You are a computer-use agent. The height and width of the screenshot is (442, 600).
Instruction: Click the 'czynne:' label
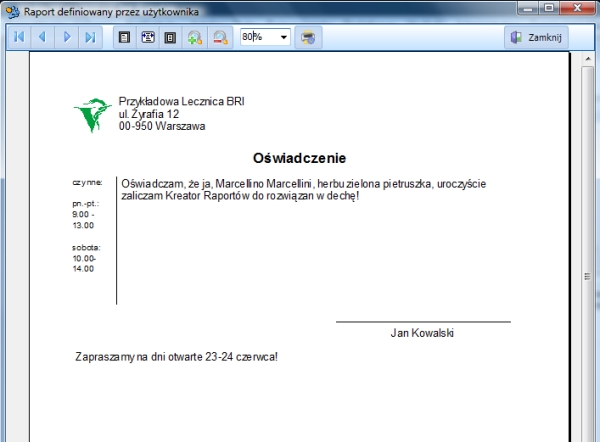pos(87,183)
